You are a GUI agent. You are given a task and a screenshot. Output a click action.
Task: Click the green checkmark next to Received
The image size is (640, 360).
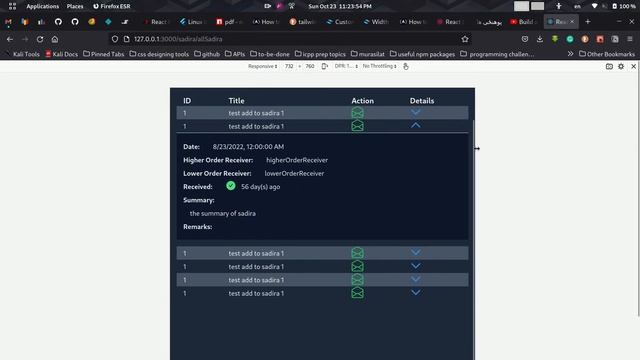pyautogui.click(x=231, y=186)
